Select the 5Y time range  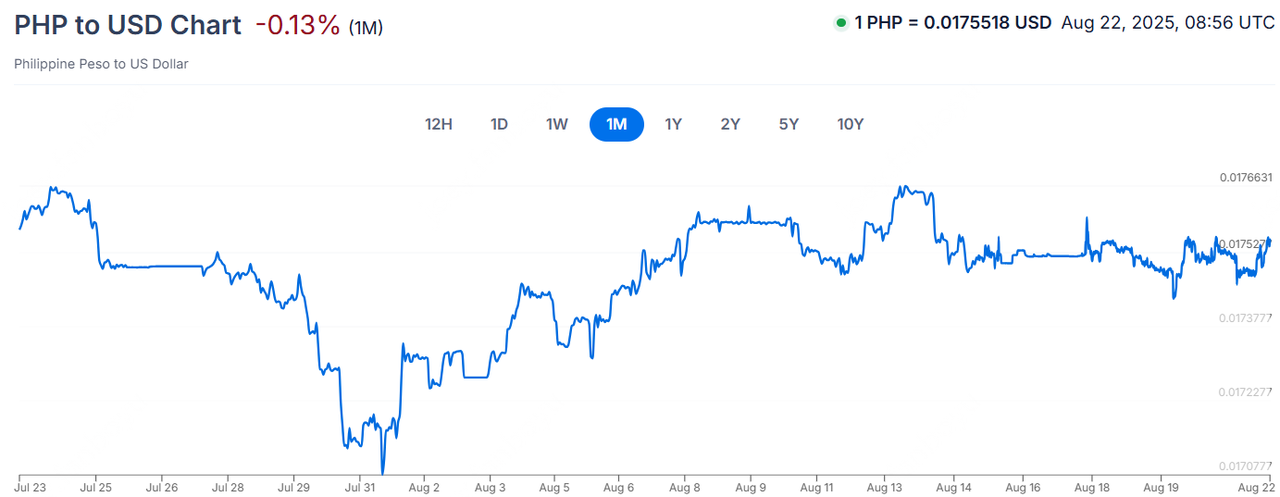point(789,124)
